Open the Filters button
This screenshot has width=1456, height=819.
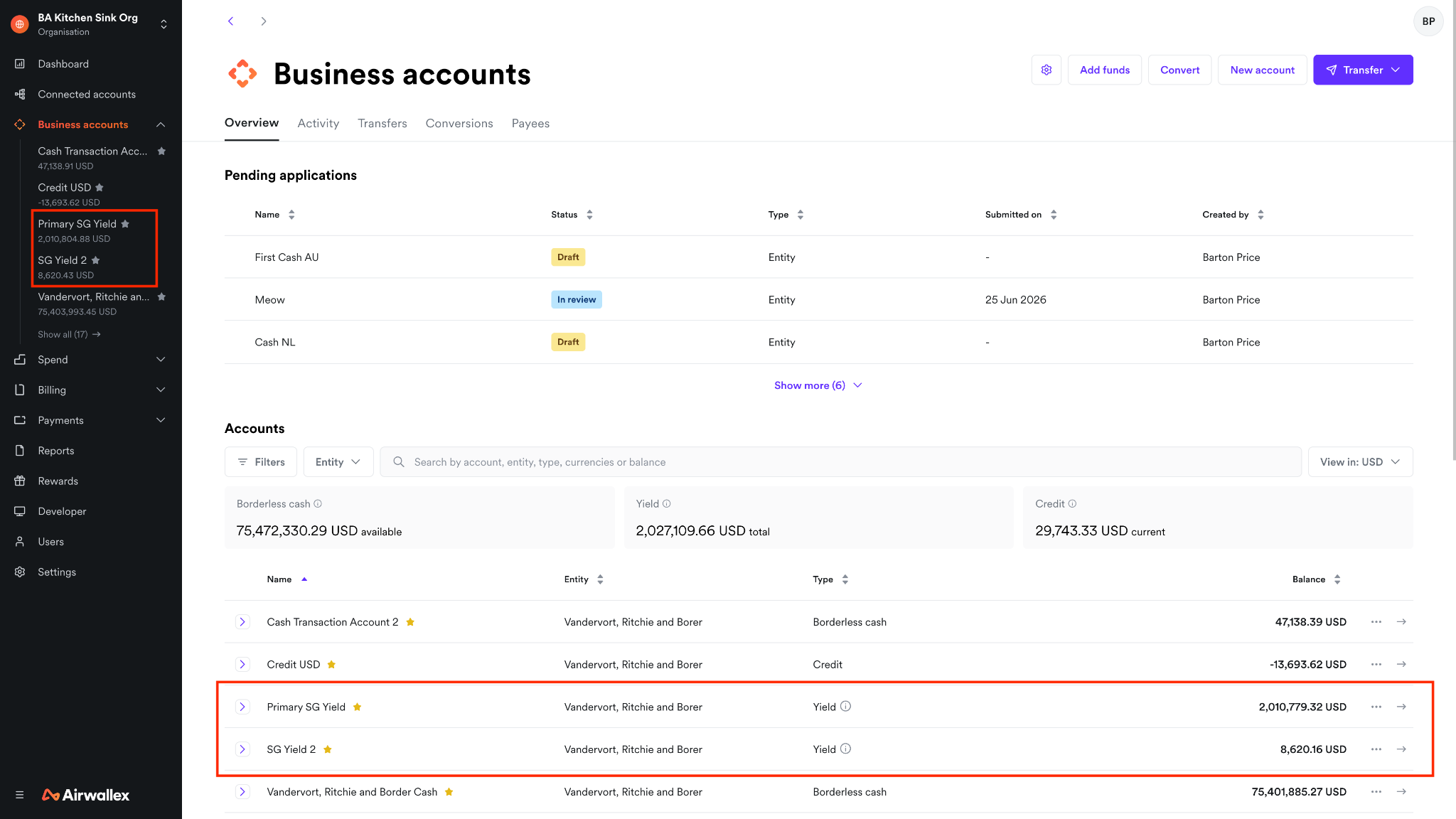click(x=261, y=462)
